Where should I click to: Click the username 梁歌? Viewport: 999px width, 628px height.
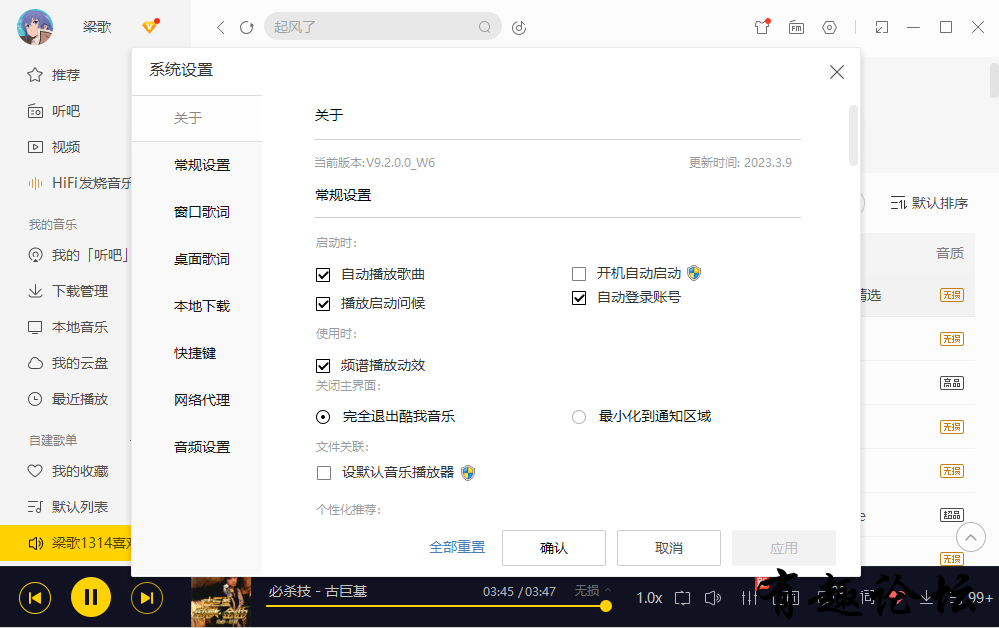point(97,27)
